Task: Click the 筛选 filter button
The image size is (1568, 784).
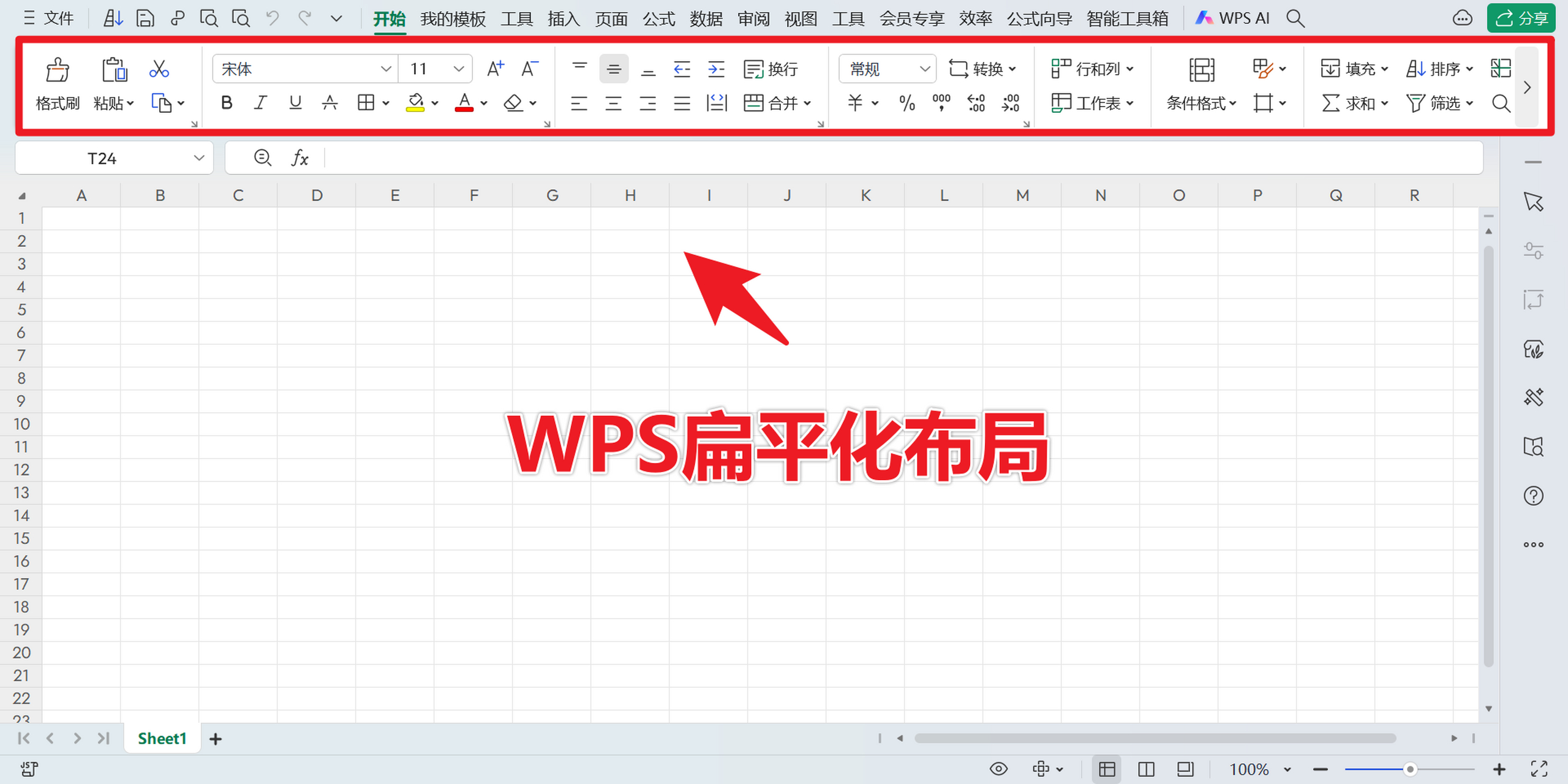Action: point(1439,103)
